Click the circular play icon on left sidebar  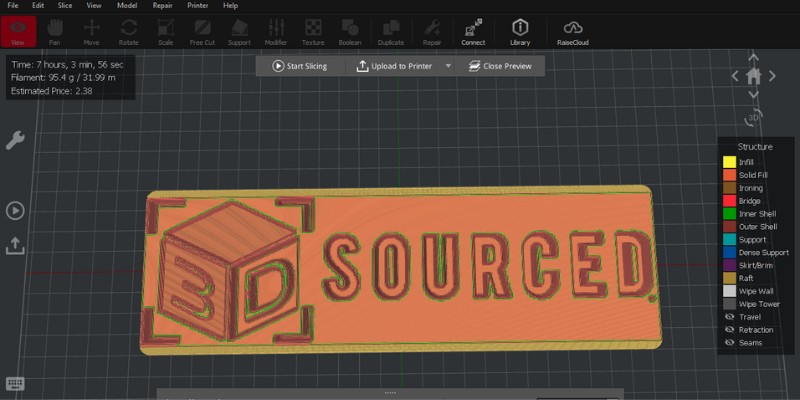pyautogui.click(x=15, y=210)
